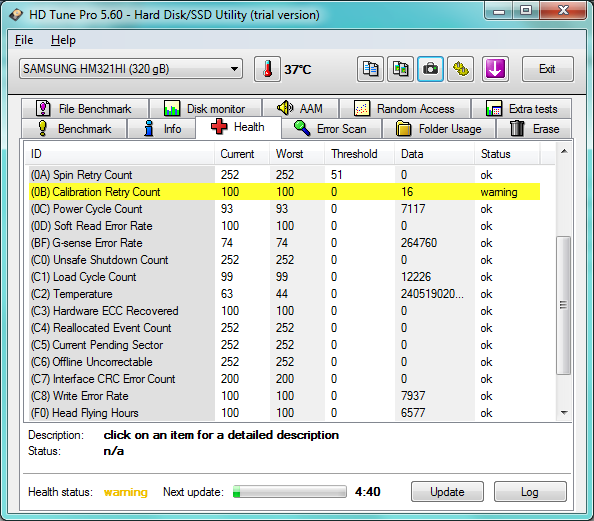Click the Disk monitor chart icon
Viewport: 594px width, 521px height.
[172, 109]
